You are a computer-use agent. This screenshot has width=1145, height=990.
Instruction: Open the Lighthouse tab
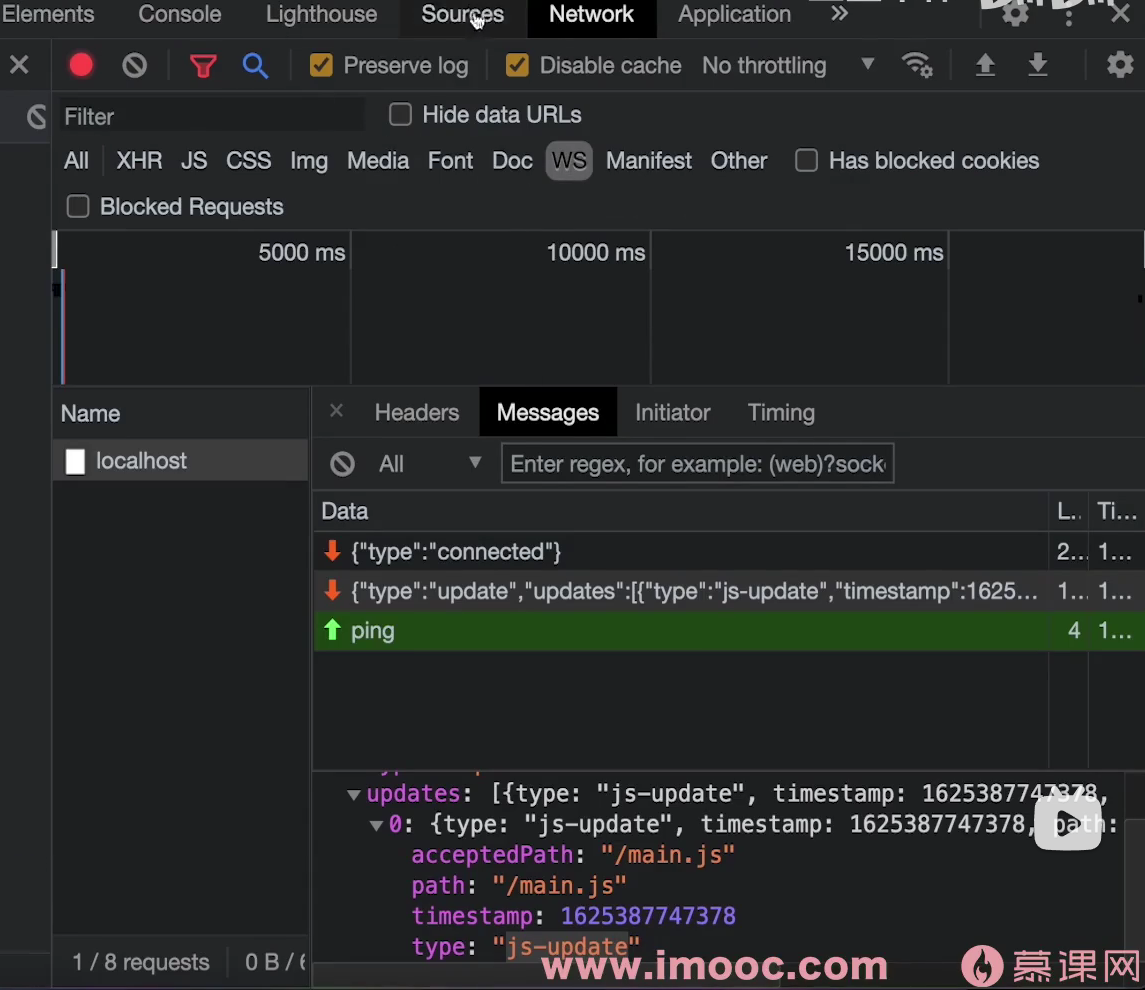[321, 14]
